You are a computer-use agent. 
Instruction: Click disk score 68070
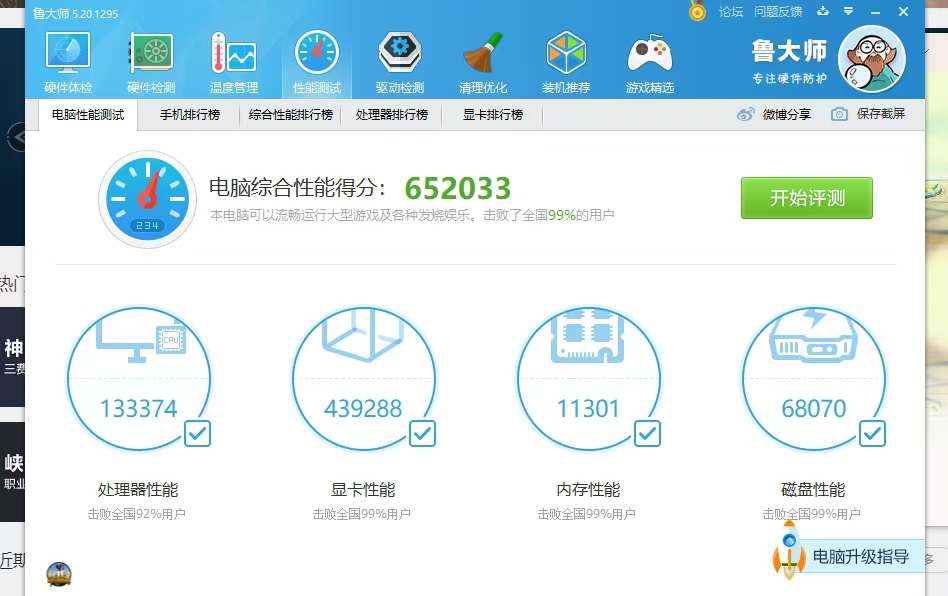(x=814, y=409)
